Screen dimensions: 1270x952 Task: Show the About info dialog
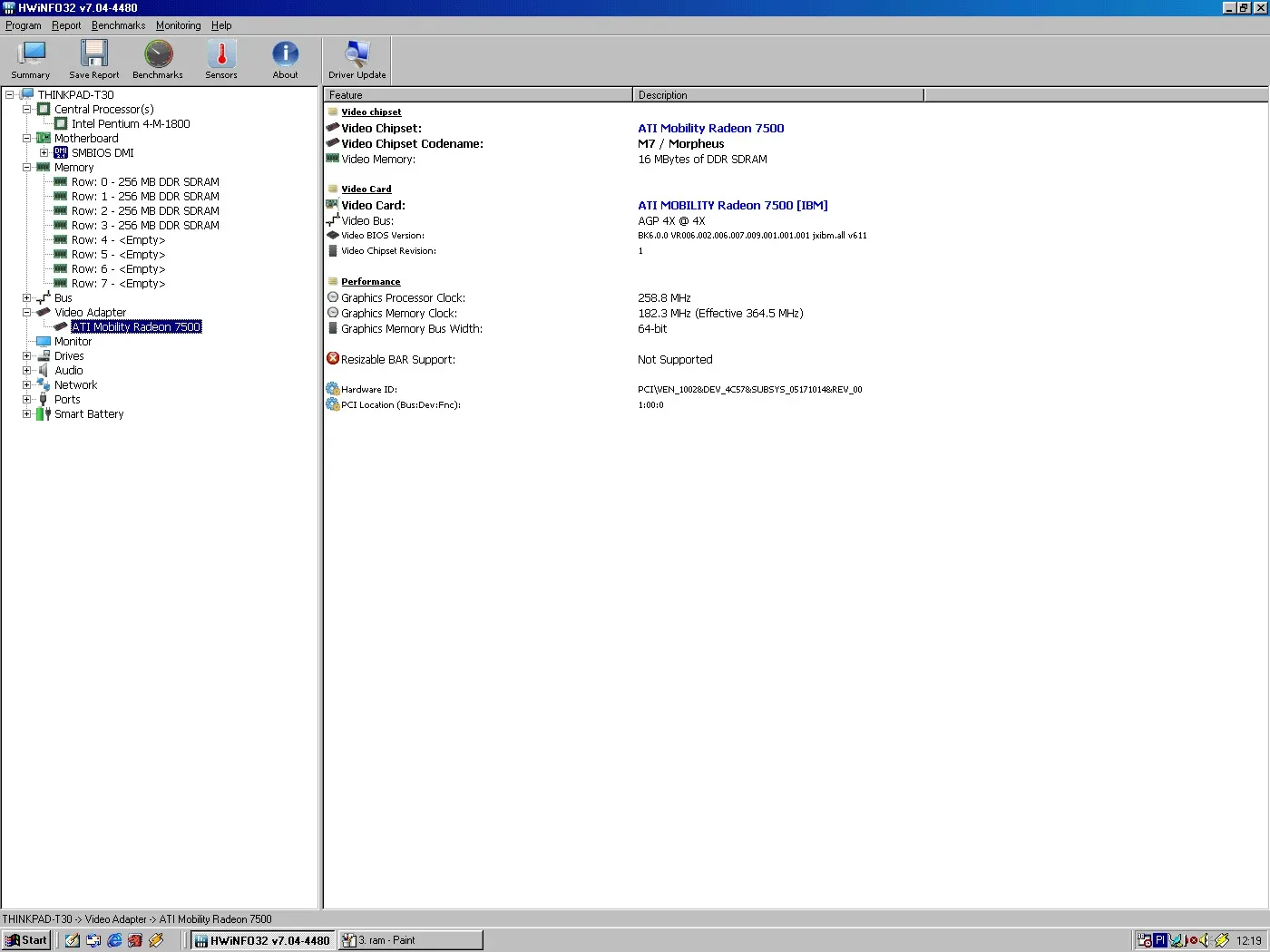285,60
